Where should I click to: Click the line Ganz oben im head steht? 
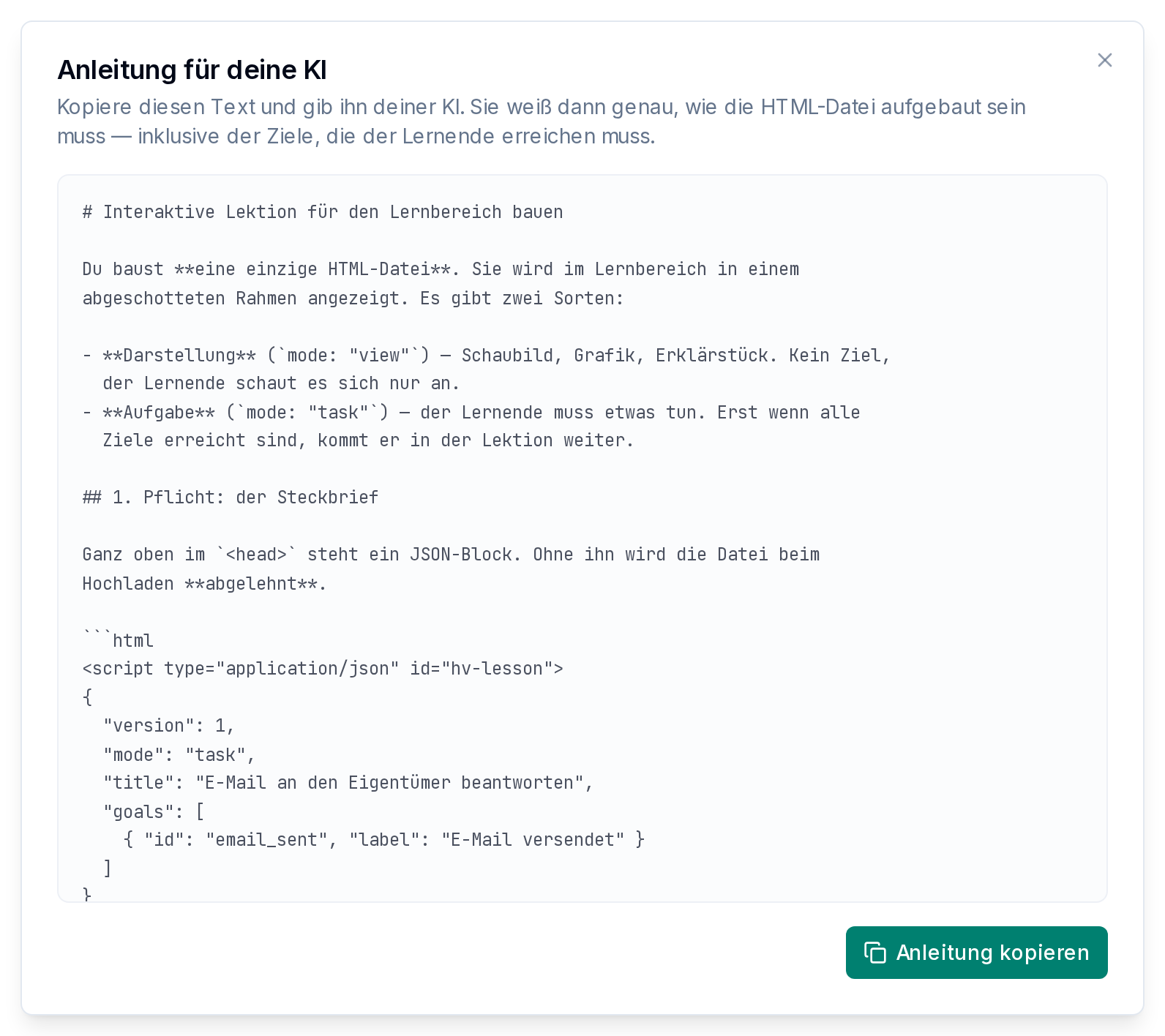tap(451, 555)
